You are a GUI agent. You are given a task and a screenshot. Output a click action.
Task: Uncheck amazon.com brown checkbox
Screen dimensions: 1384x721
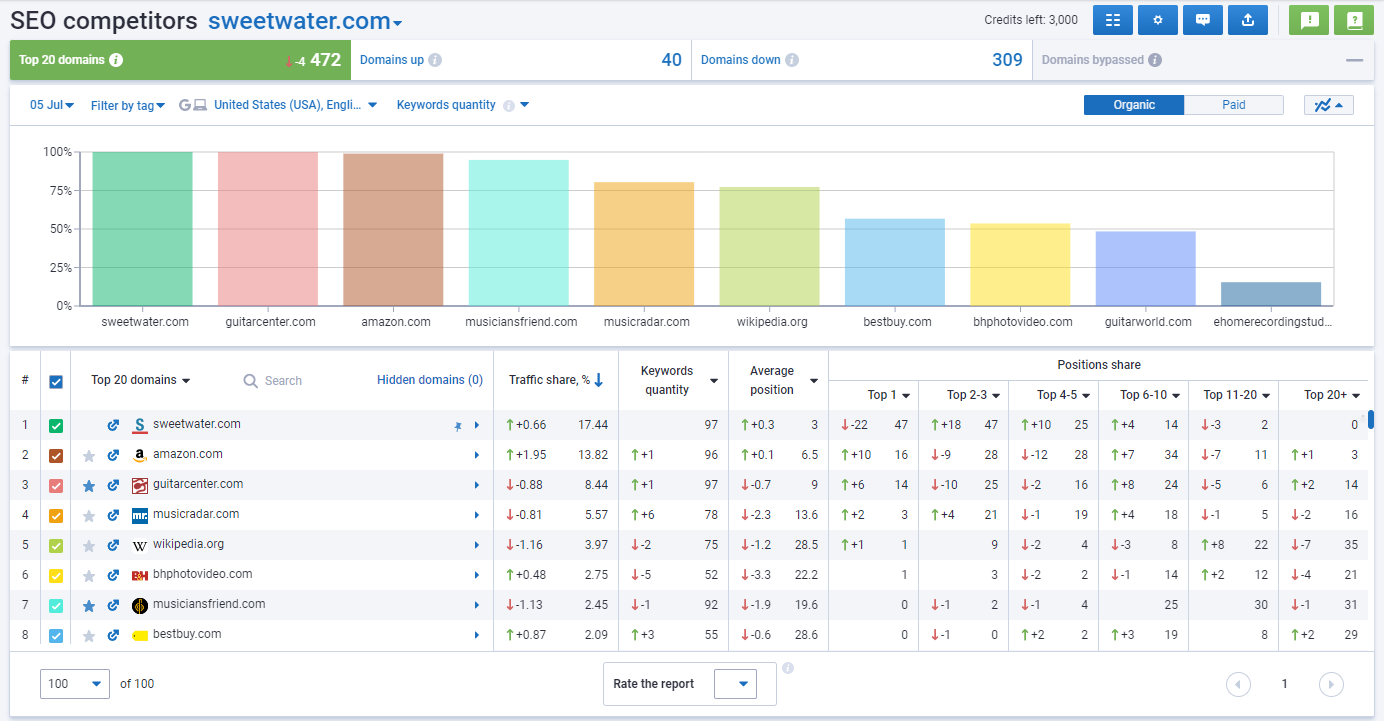(56, 456)
